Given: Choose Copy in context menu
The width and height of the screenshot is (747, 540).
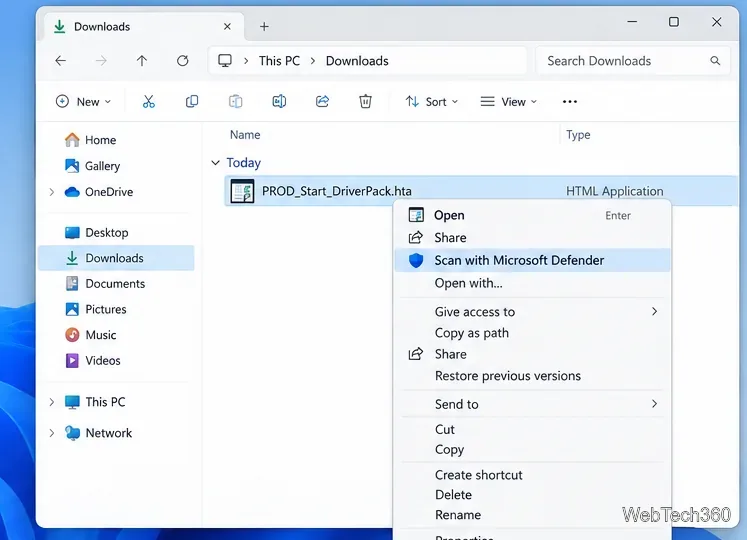Looking at the screenshot, I should point(532,449).
